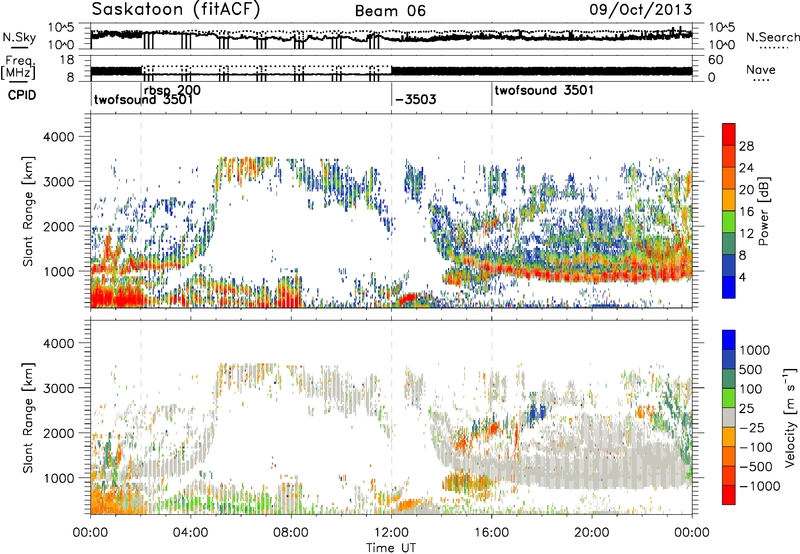The height and width of the screenshot is (554, 800).
Task: Click the '-1000' tick on the velocity colorbar
Action: click(759, 486)
